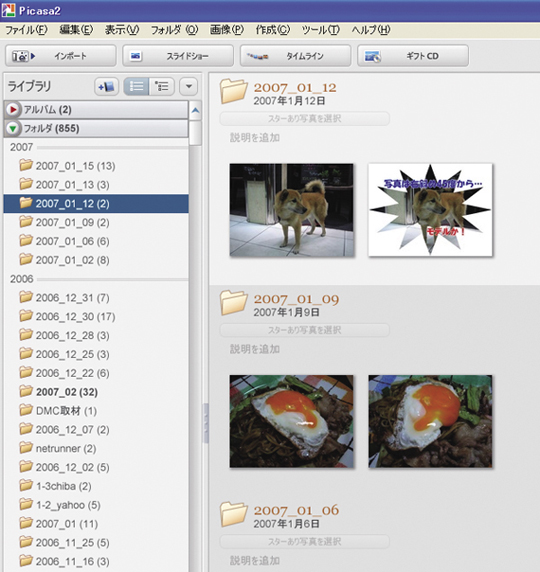This screenshot has width=540, height=572.
Task: Click the インポート import button
Action: [x=61, y=56]
